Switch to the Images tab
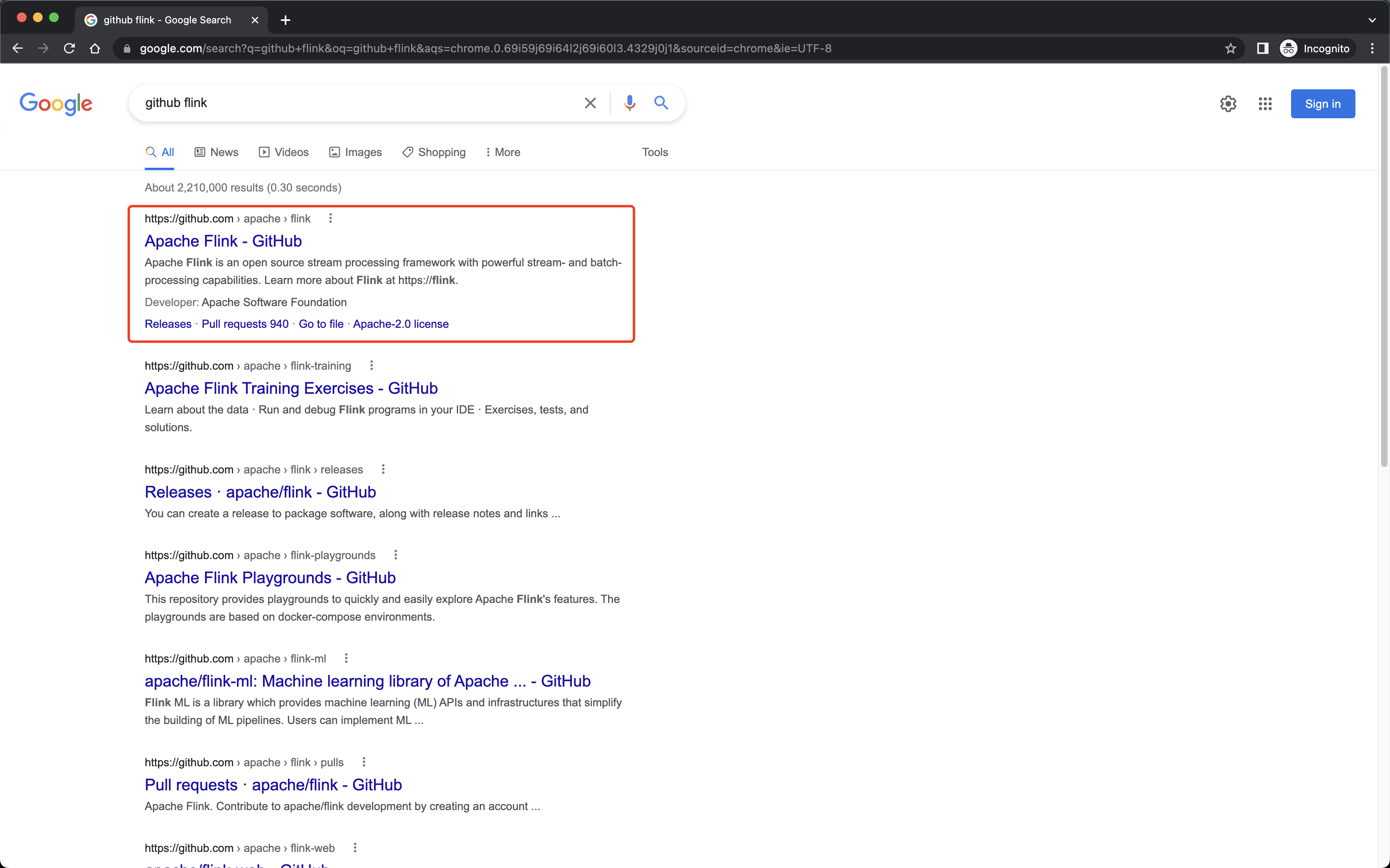Image resolution: width=1390 pixels, height=868 pixels. point(355,152)
